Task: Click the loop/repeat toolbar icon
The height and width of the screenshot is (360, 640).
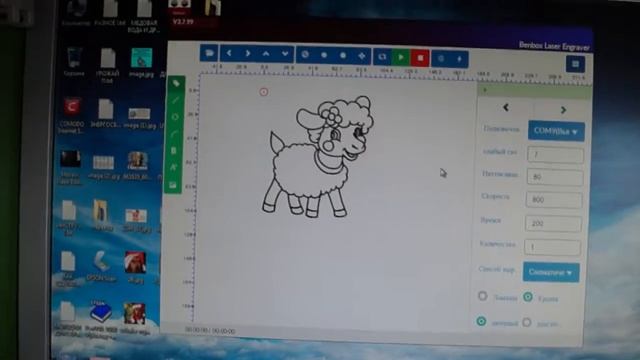Action: pyautogui.click(x=382, y=57)
